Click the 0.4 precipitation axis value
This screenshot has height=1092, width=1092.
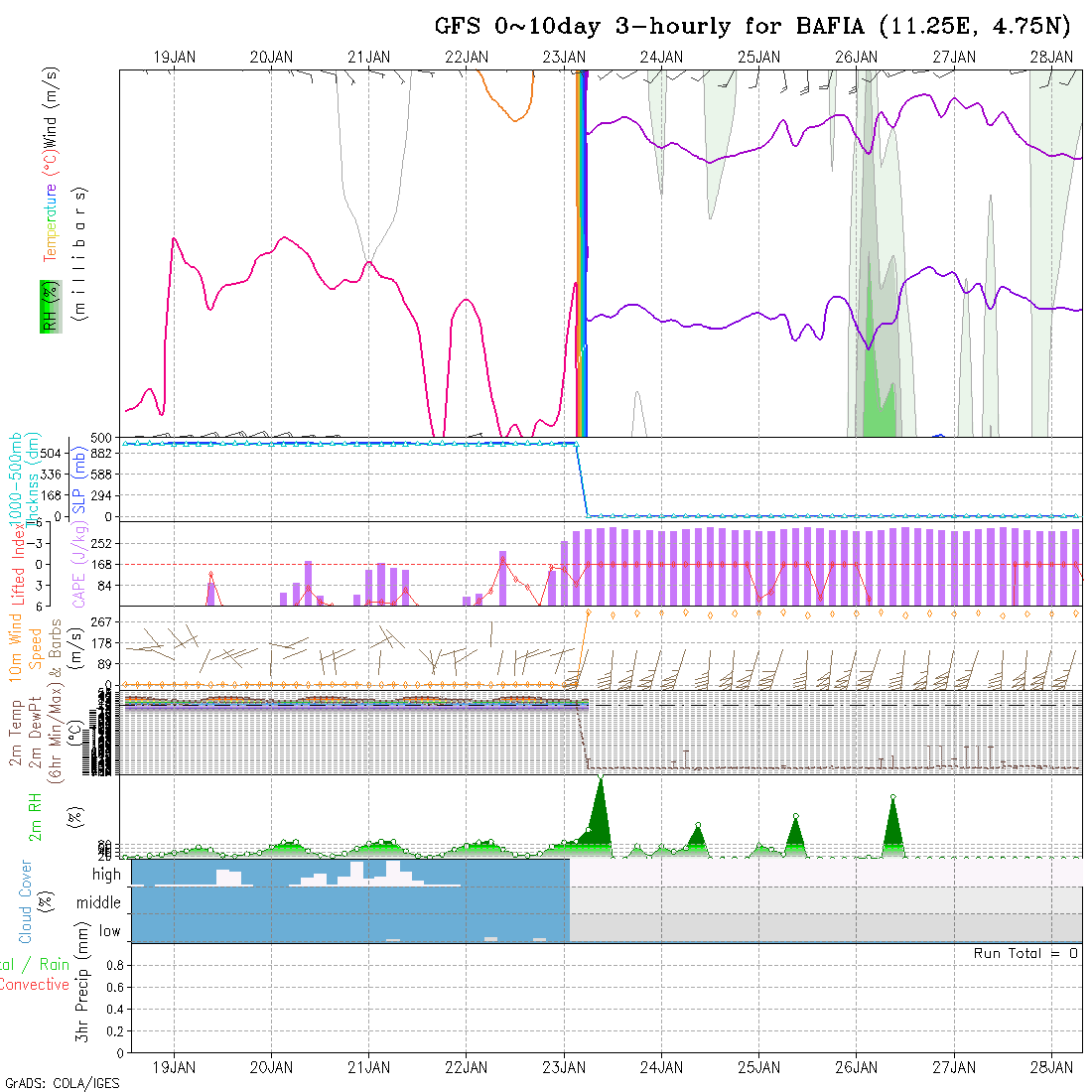[115, 1010]
